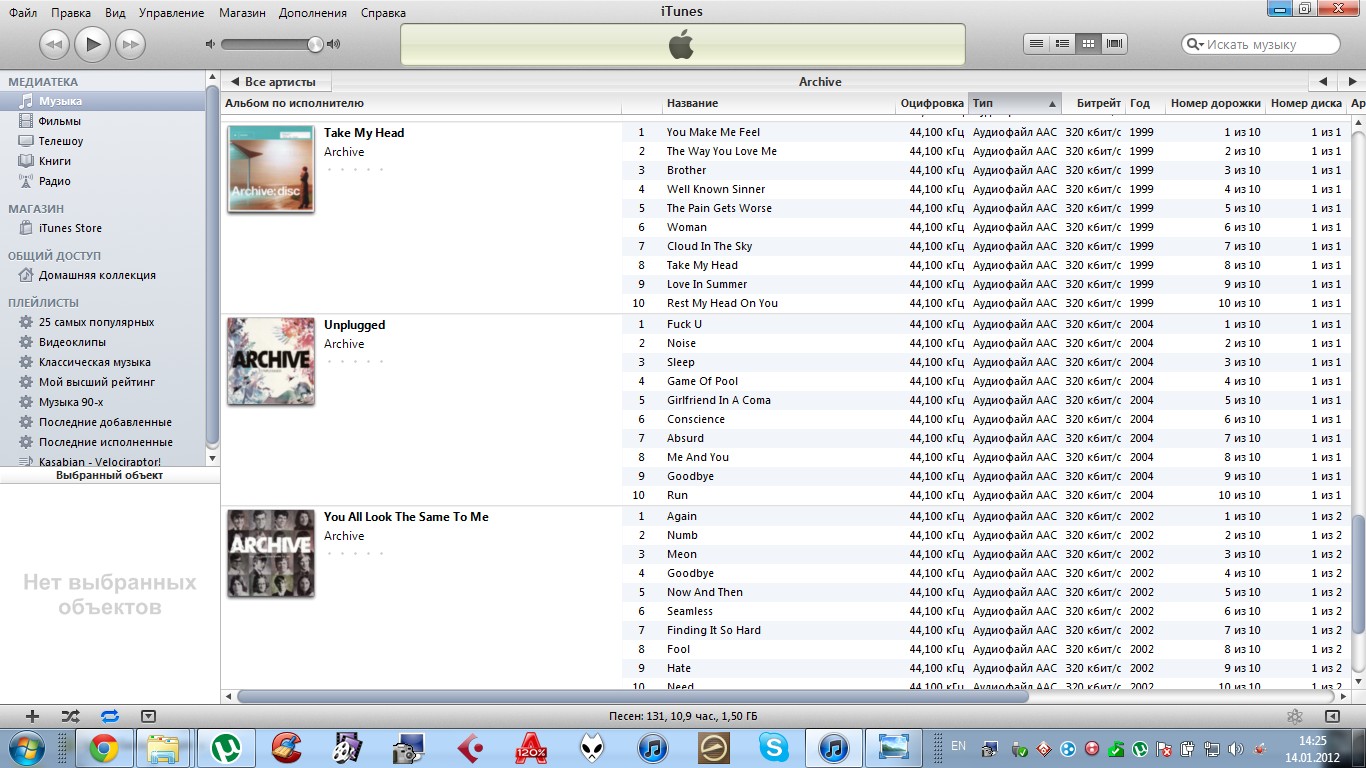Switch to album list view
This screenshot has height=768, width=1366.
tap(1062, 43)
